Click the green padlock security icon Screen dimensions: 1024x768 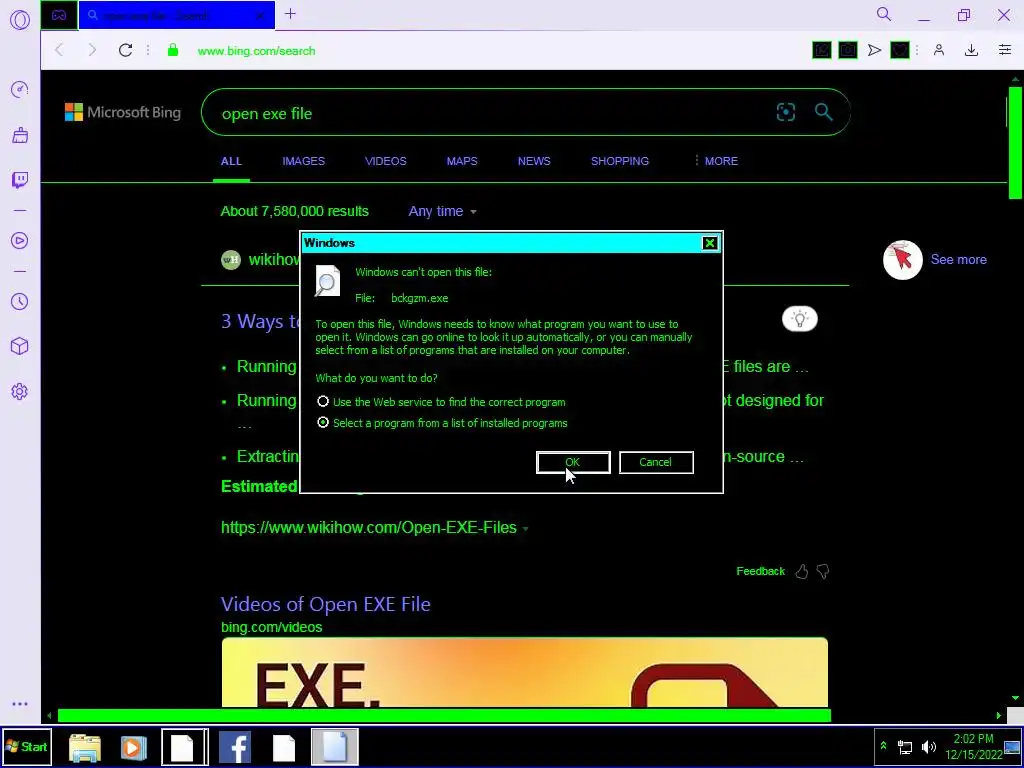[172, 50]
